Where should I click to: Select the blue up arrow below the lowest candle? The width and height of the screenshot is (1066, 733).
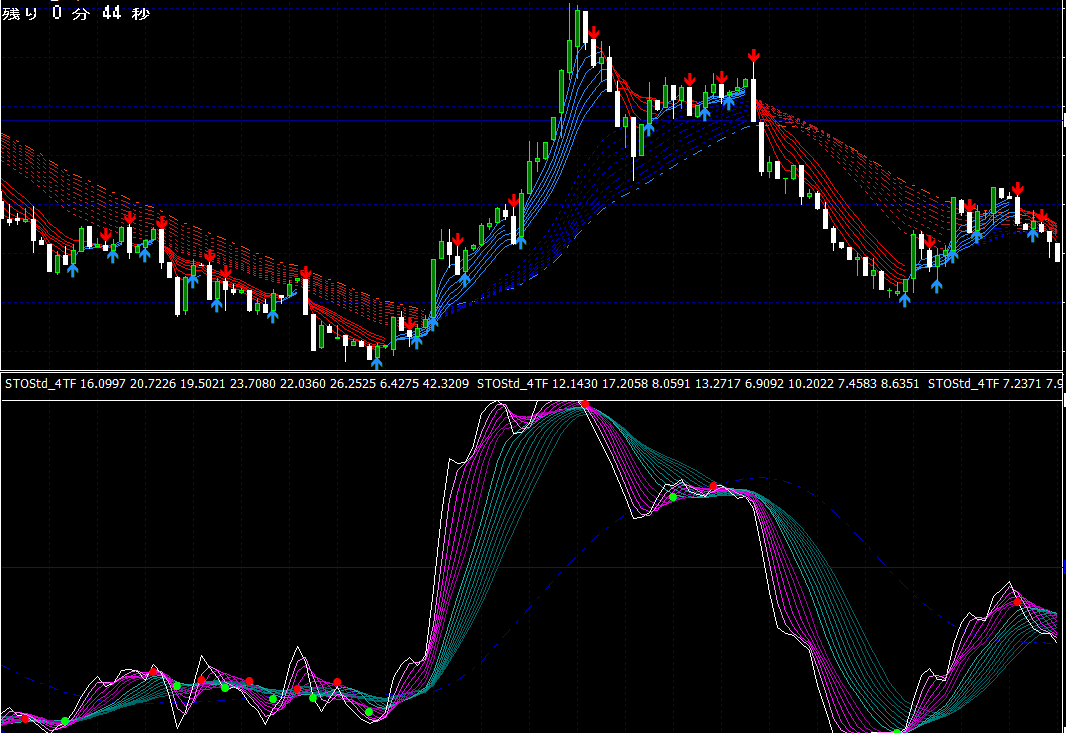(x=376, y=363)
